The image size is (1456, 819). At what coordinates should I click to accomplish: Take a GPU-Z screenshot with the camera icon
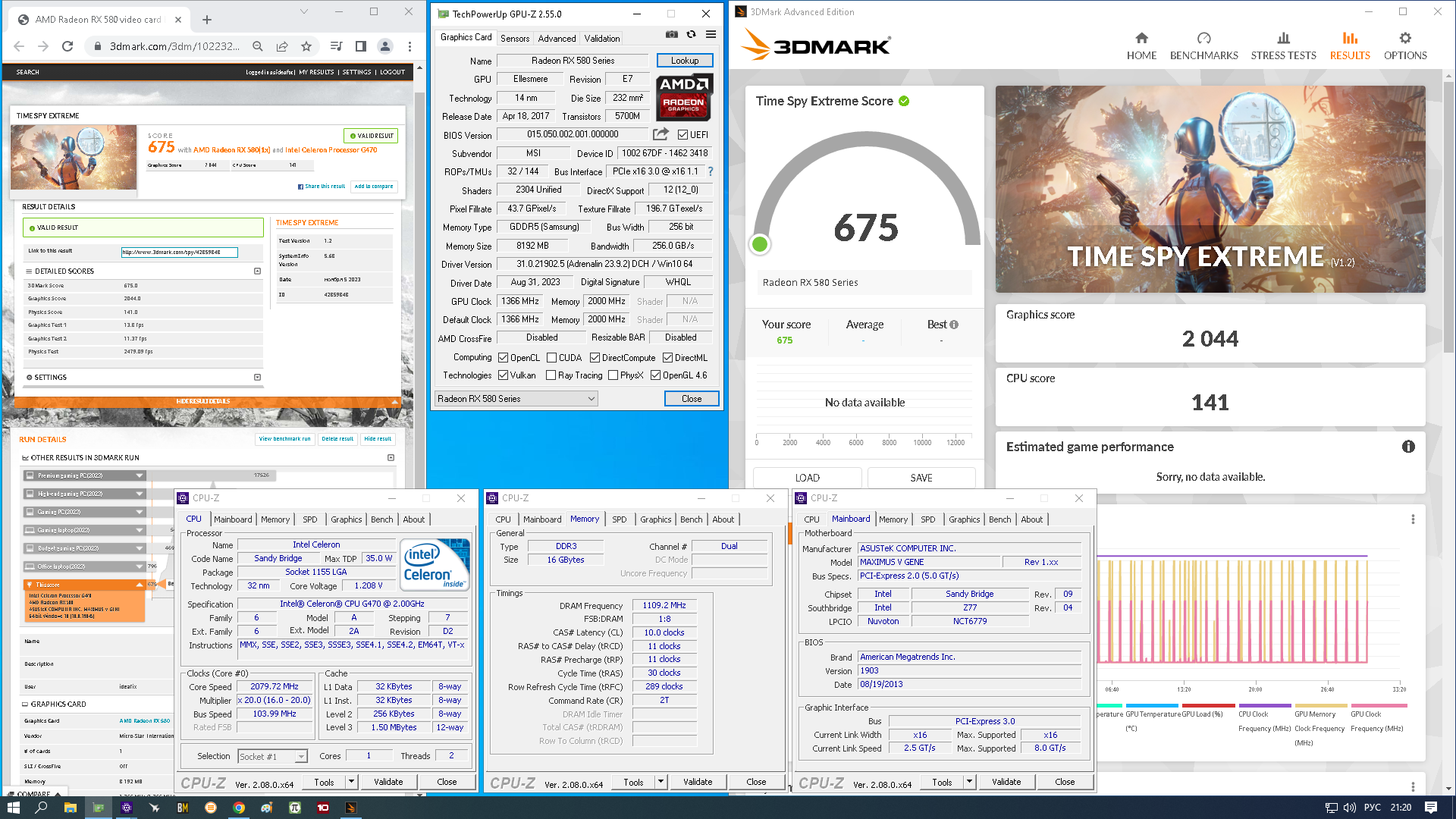(671, 35)
